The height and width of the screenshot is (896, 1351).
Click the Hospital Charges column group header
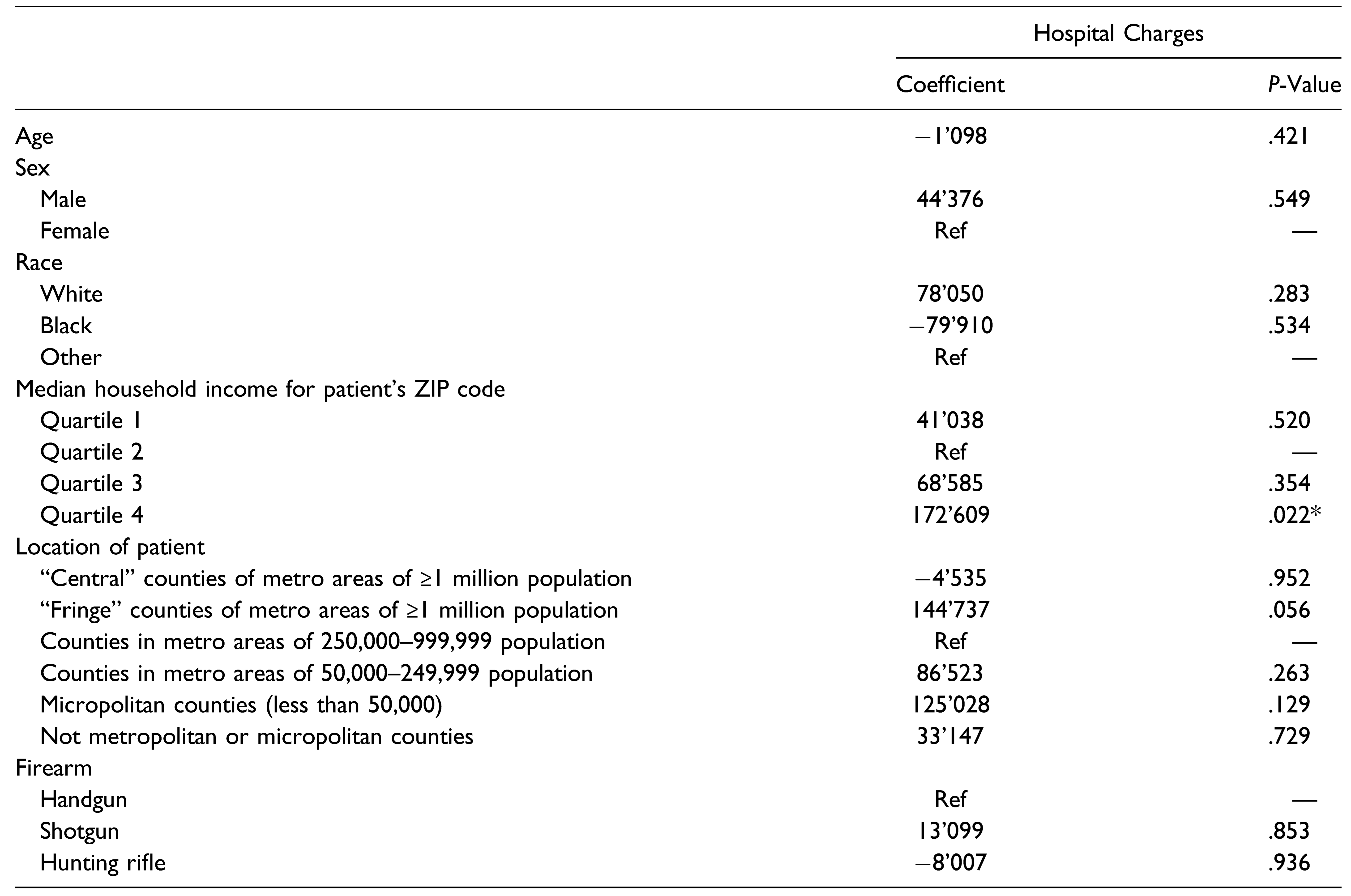[1118, 34]
